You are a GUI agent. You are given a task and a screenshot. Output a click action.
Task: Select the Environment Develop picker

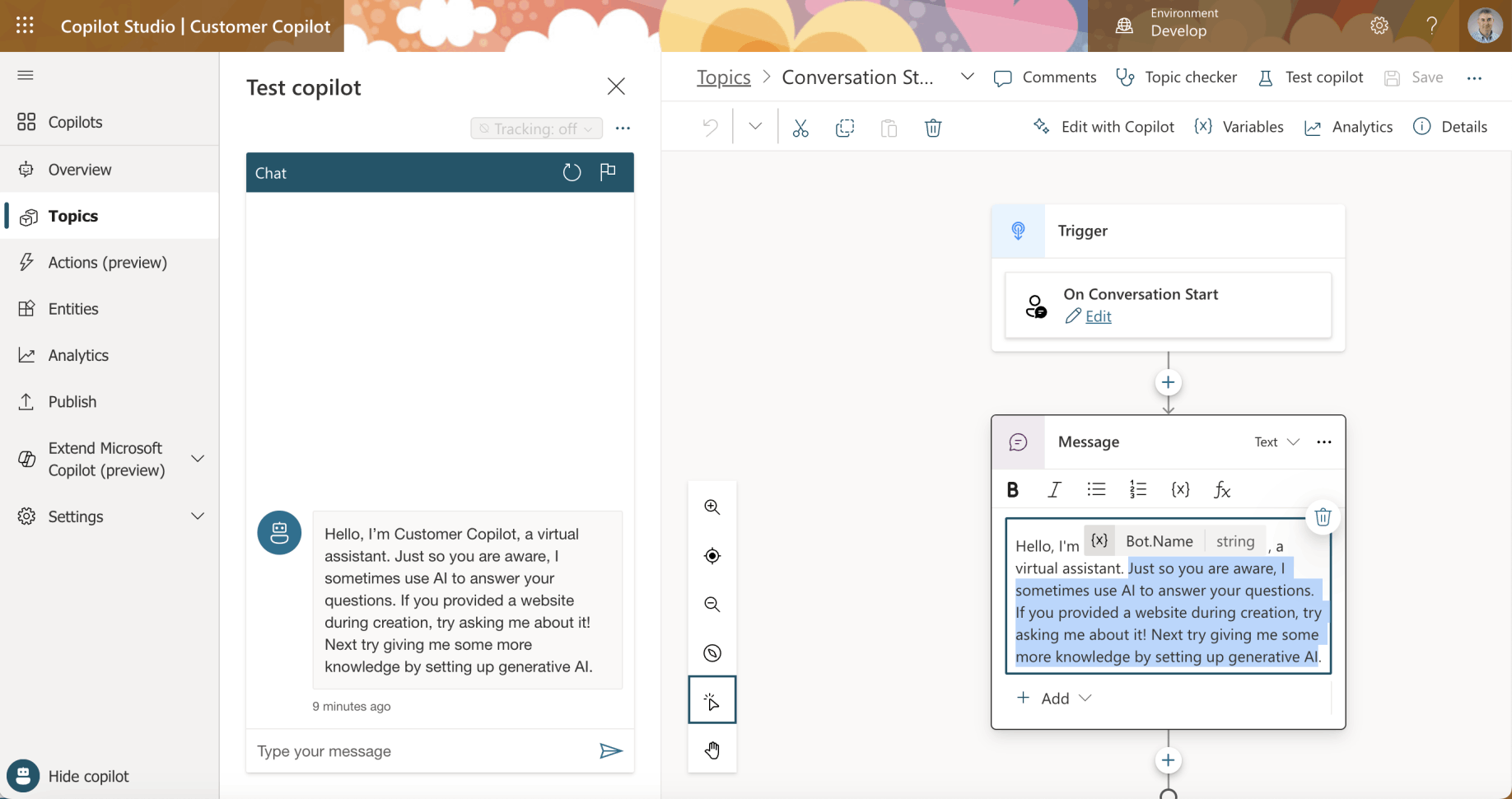pyautogui.click(x=1168, y=26)
